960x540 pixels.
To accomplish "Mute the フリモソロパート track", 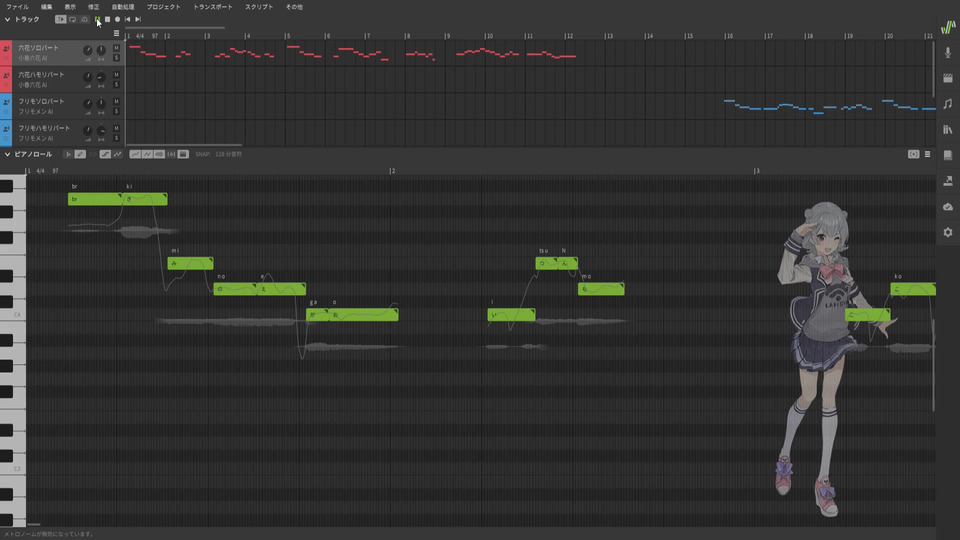I will [x=116, y=102].
